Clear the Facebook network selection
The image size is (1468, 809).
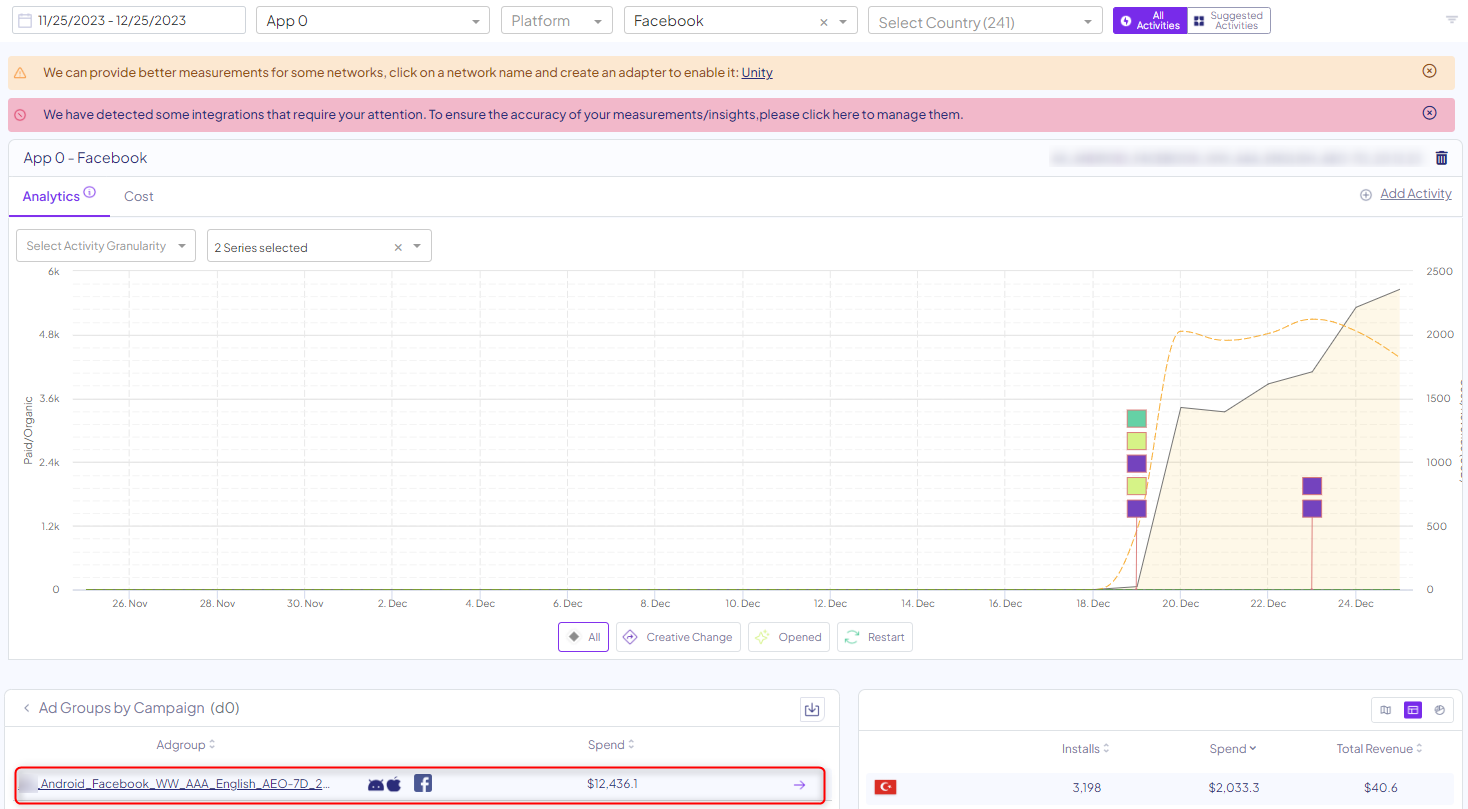click(824, 22)
